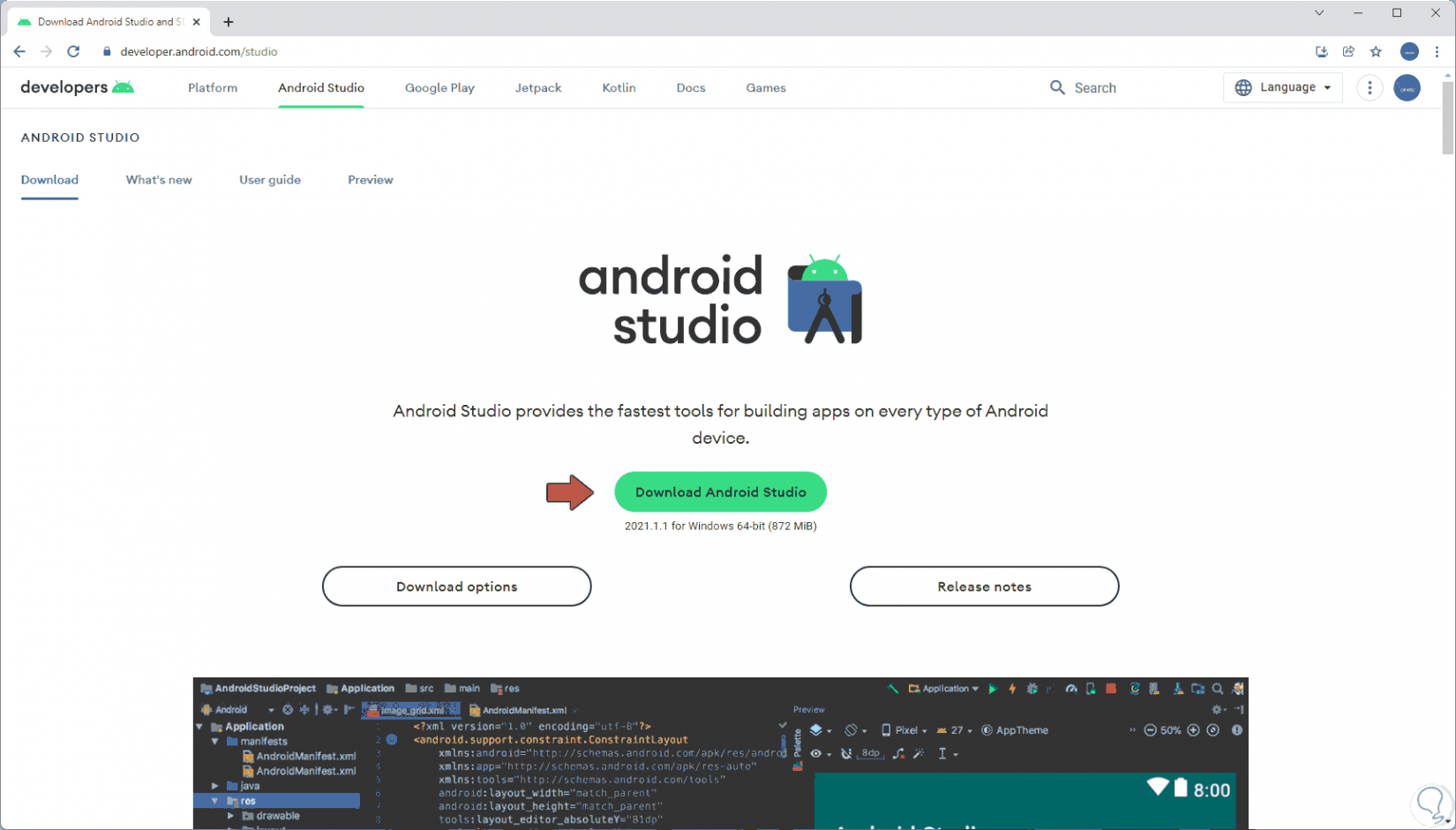The height and width of the screenshot is (830, 1456).
Task: Click the scrollbar's up arrow
Action: point(1447,76)
